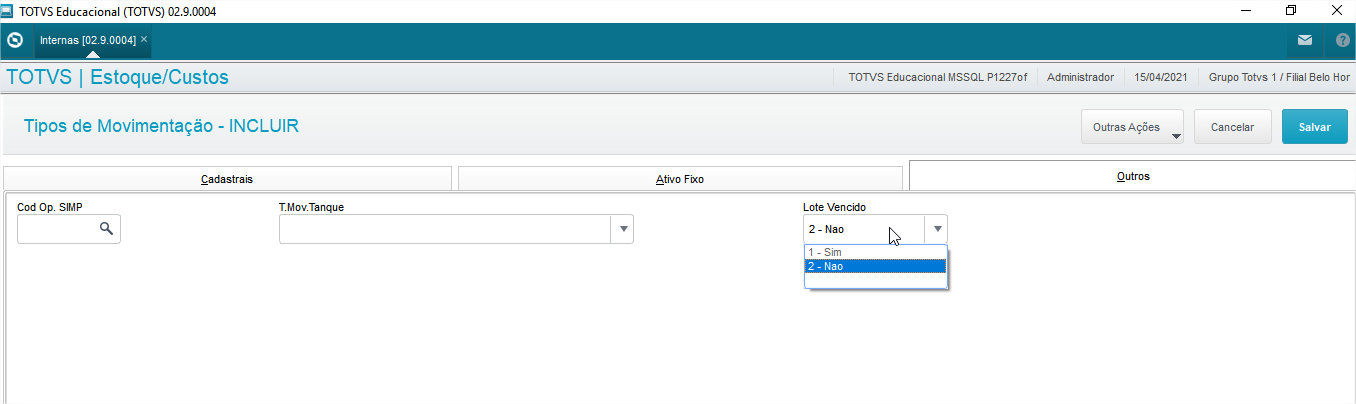Click the Lote Vencido selected value field
The width and height of the screenshot is (1356, 404).
[864, 229]
